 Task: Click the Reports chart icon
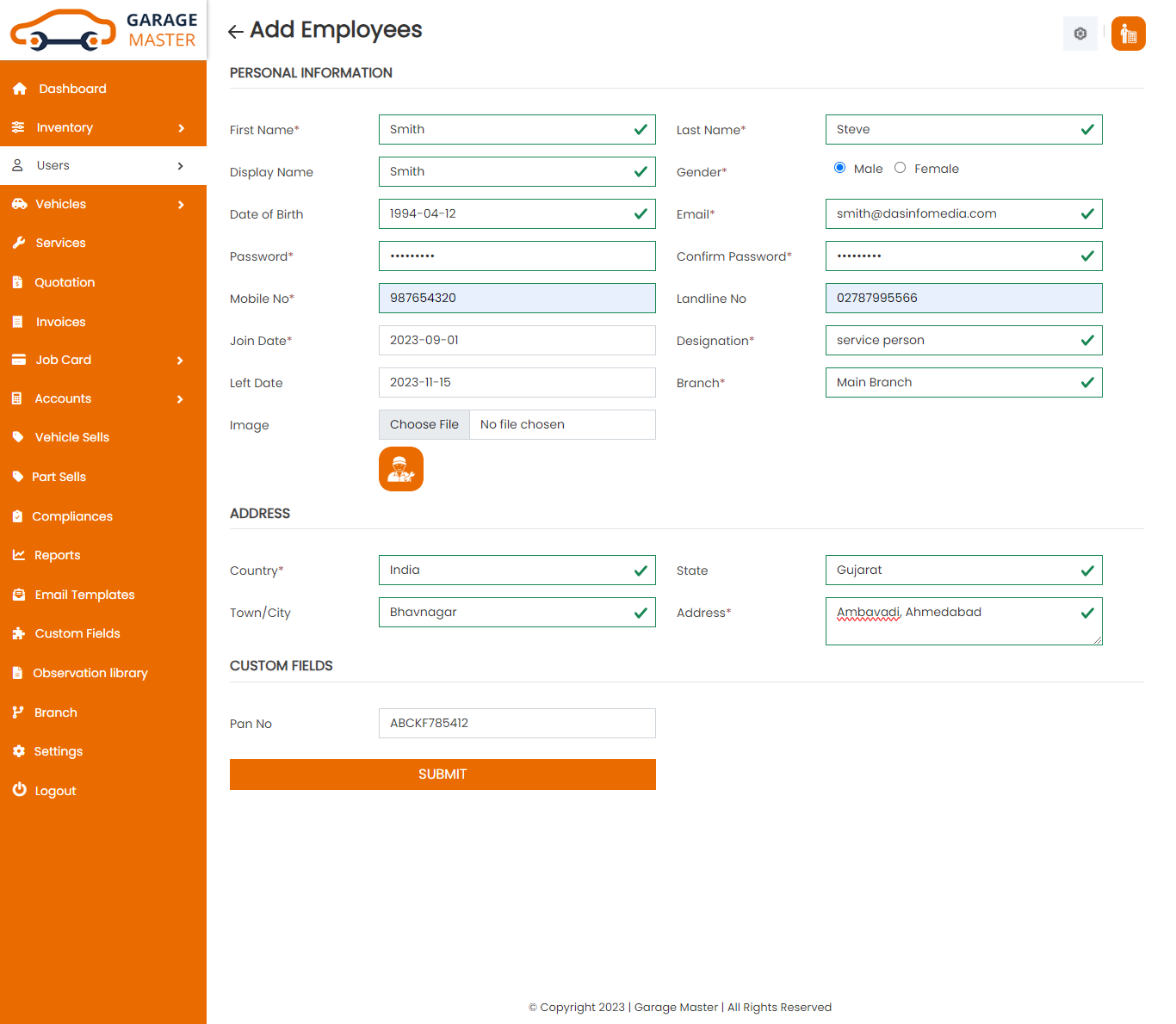pos(19,555)
